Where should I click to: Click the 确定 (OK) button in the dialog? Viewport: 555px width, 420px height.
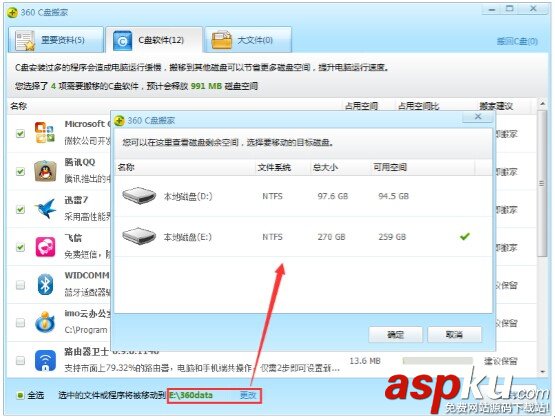(395, 334)
